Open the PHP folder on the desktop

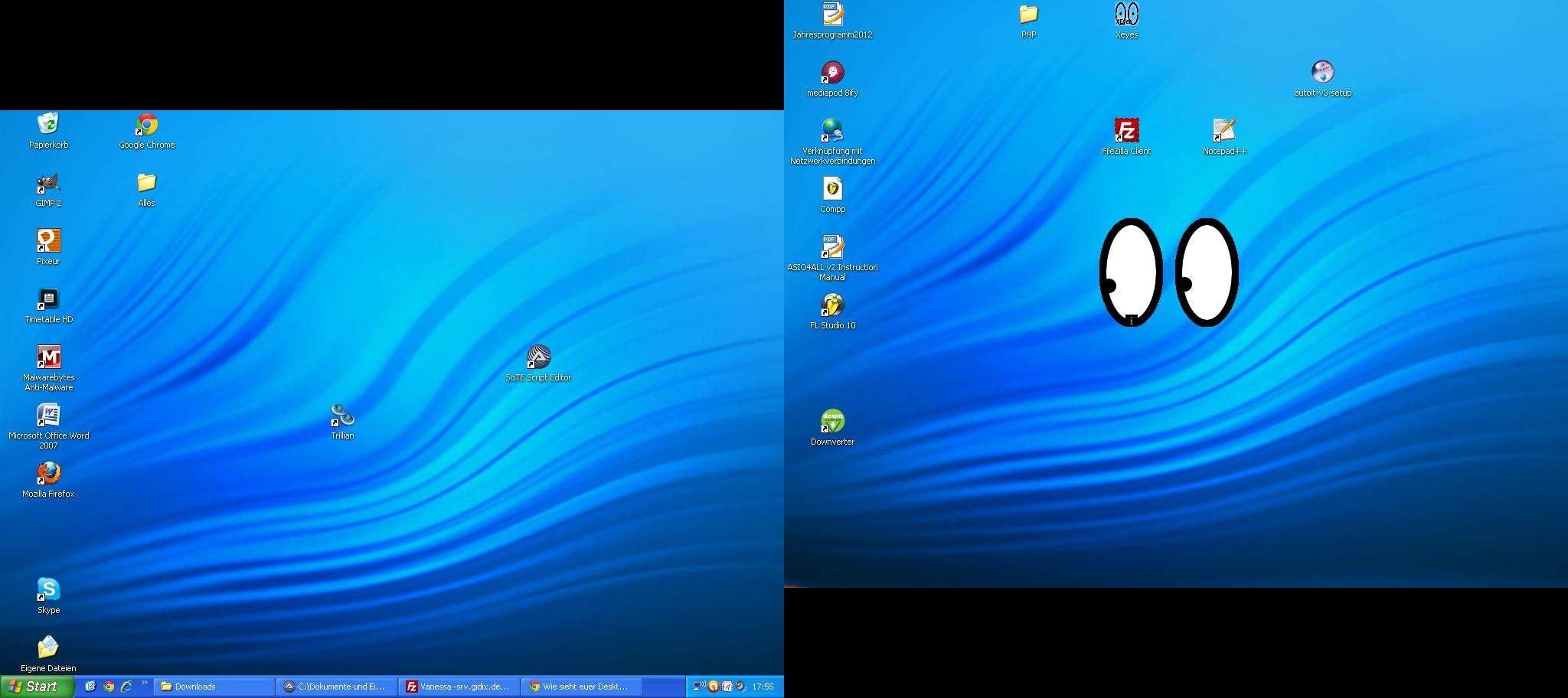click(x=1028, y=15)
